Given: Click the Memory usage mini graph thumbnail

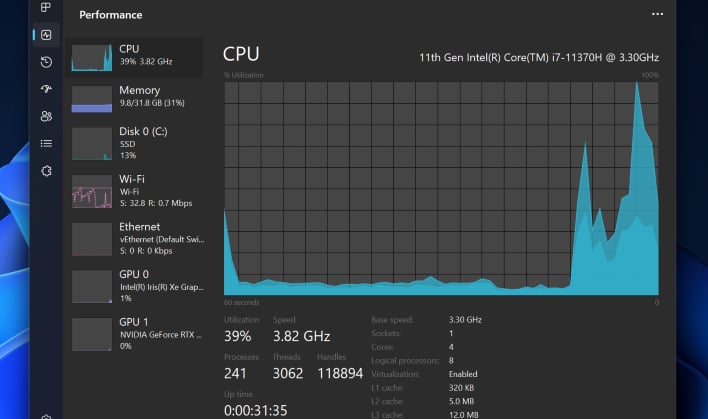Looking at the screenshot, I should tap(92, 99).
